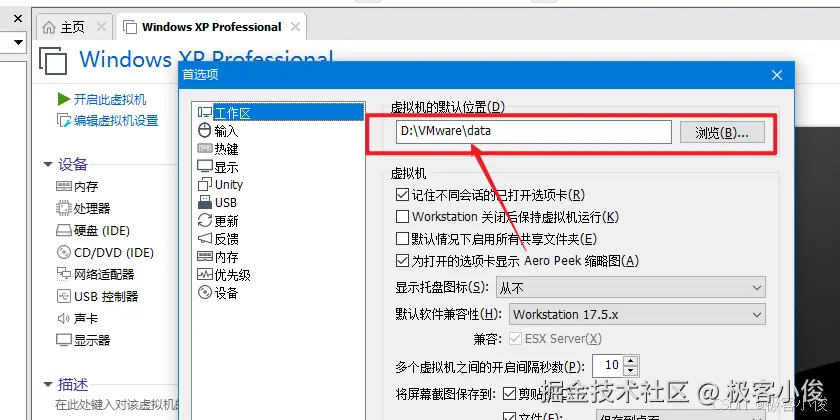Select 工作区 text in preferences list
Image resolution: width=840 pixels, height=420 pixels.
pos(232,113)
